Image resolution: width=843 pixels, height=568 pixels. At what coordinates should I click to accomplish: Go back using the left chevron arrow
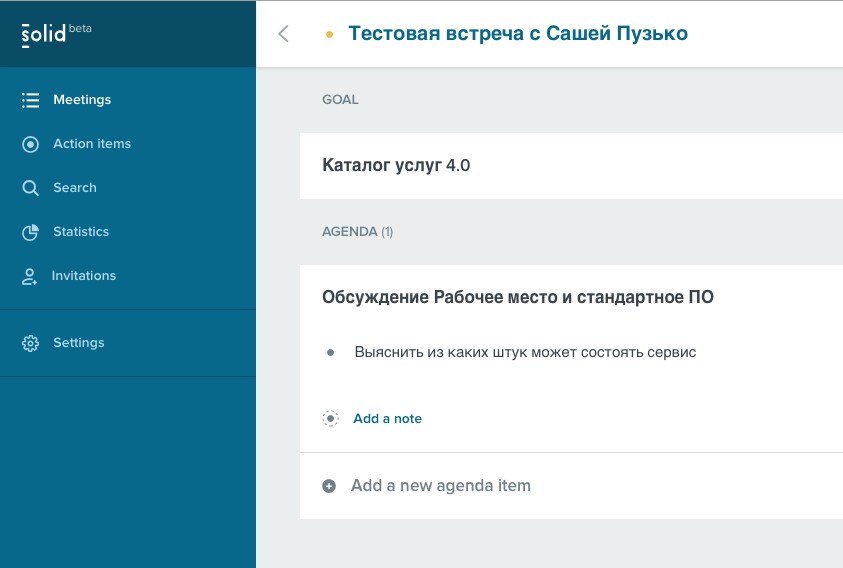pyautogui.click(x=283, y=33)
